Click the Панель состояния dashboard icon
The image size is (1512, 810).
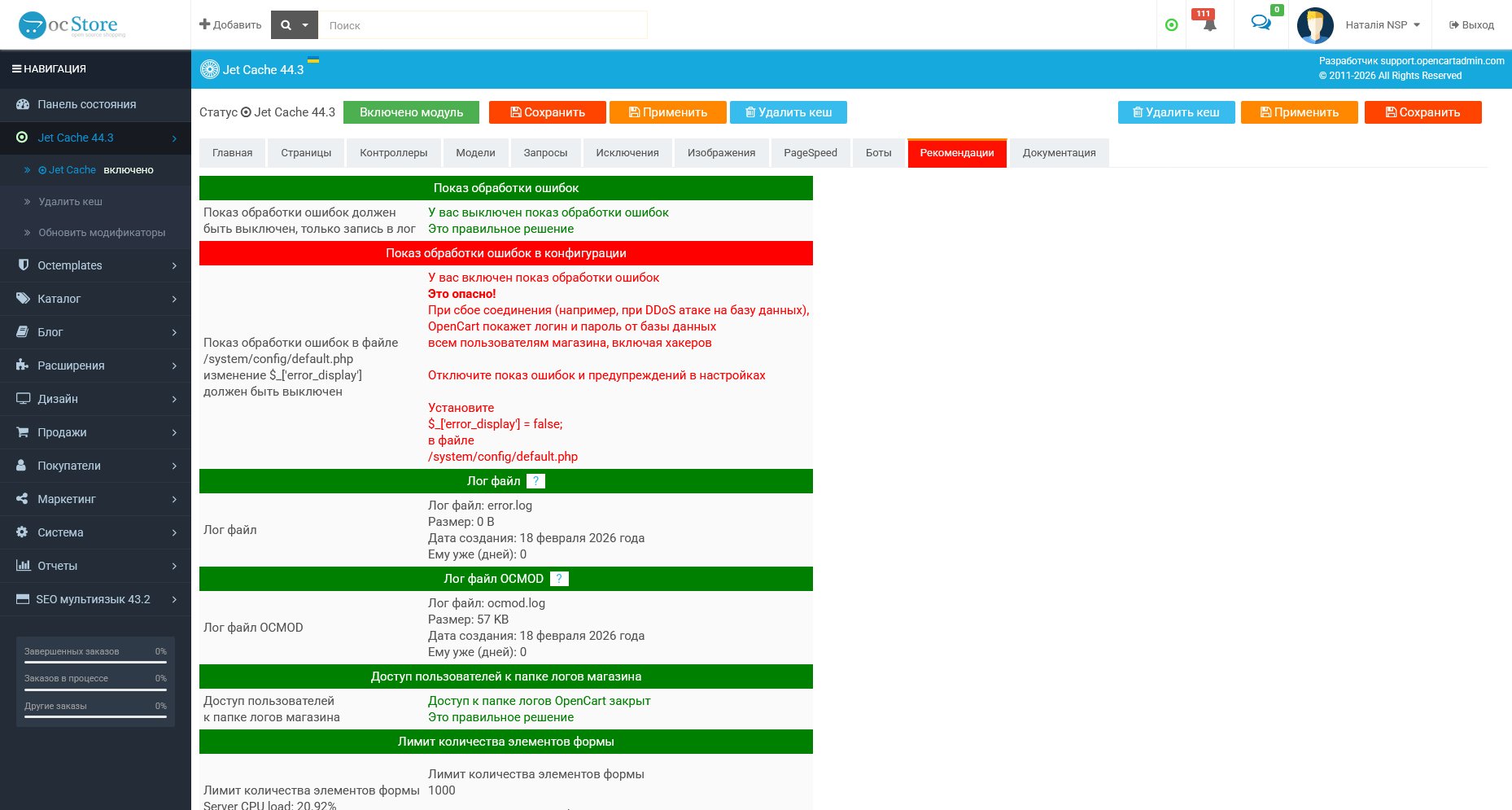point(22,104)
